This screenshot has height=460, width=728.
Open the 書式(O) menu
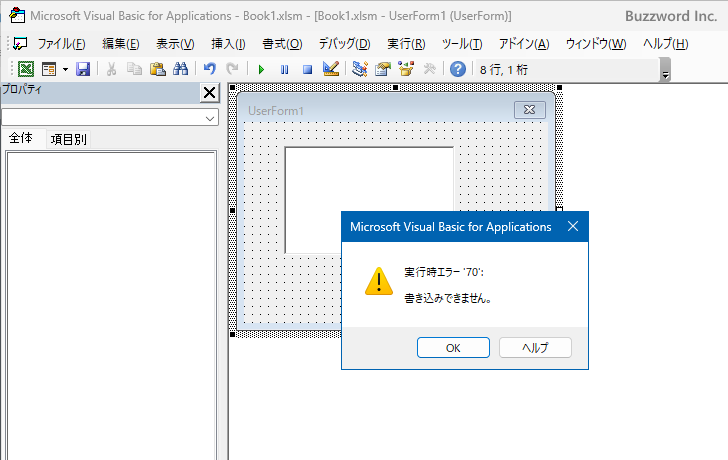(x=282, y=44)
